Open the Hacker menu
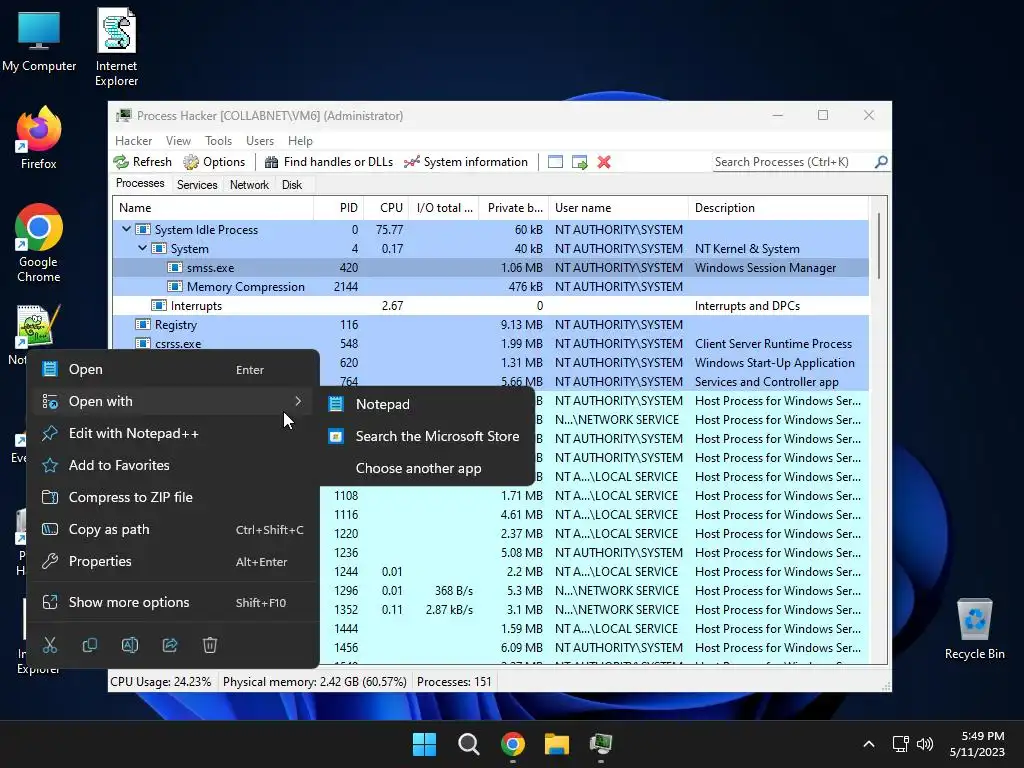1024x768 pixels. [133, 141]
